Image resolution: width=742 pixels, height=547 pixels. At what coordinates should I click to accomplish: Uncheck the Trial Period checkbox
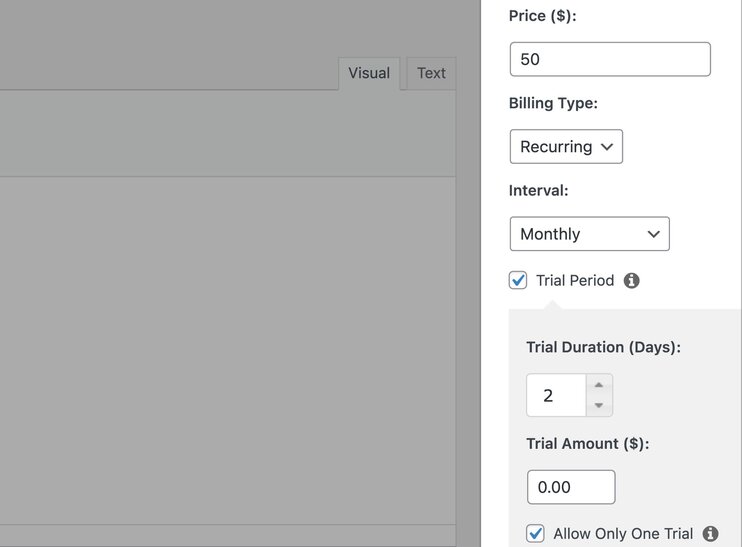tap(518, 281)
